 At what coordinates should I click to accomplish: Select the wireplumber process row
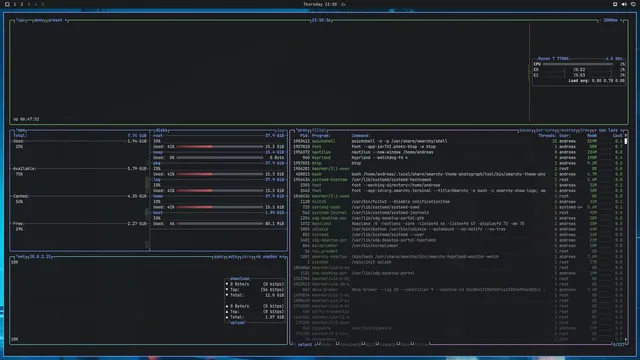point(457,246)
